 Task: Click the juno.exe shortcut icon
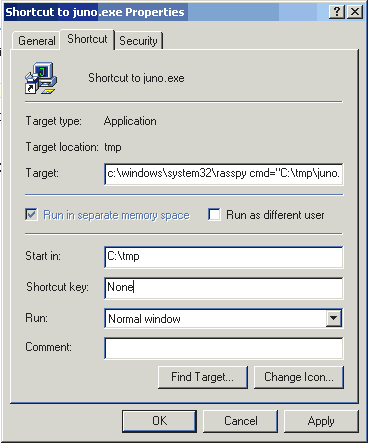(x=41, y=78)
